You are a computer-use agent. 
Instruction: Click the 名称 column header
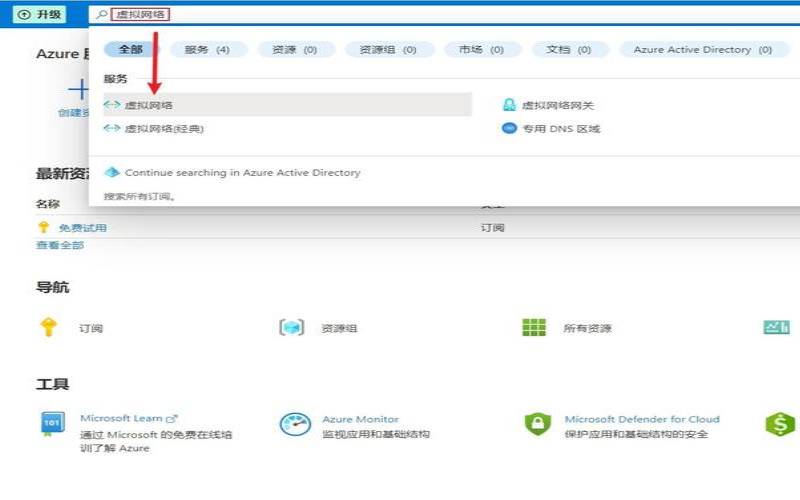(48, 204)
